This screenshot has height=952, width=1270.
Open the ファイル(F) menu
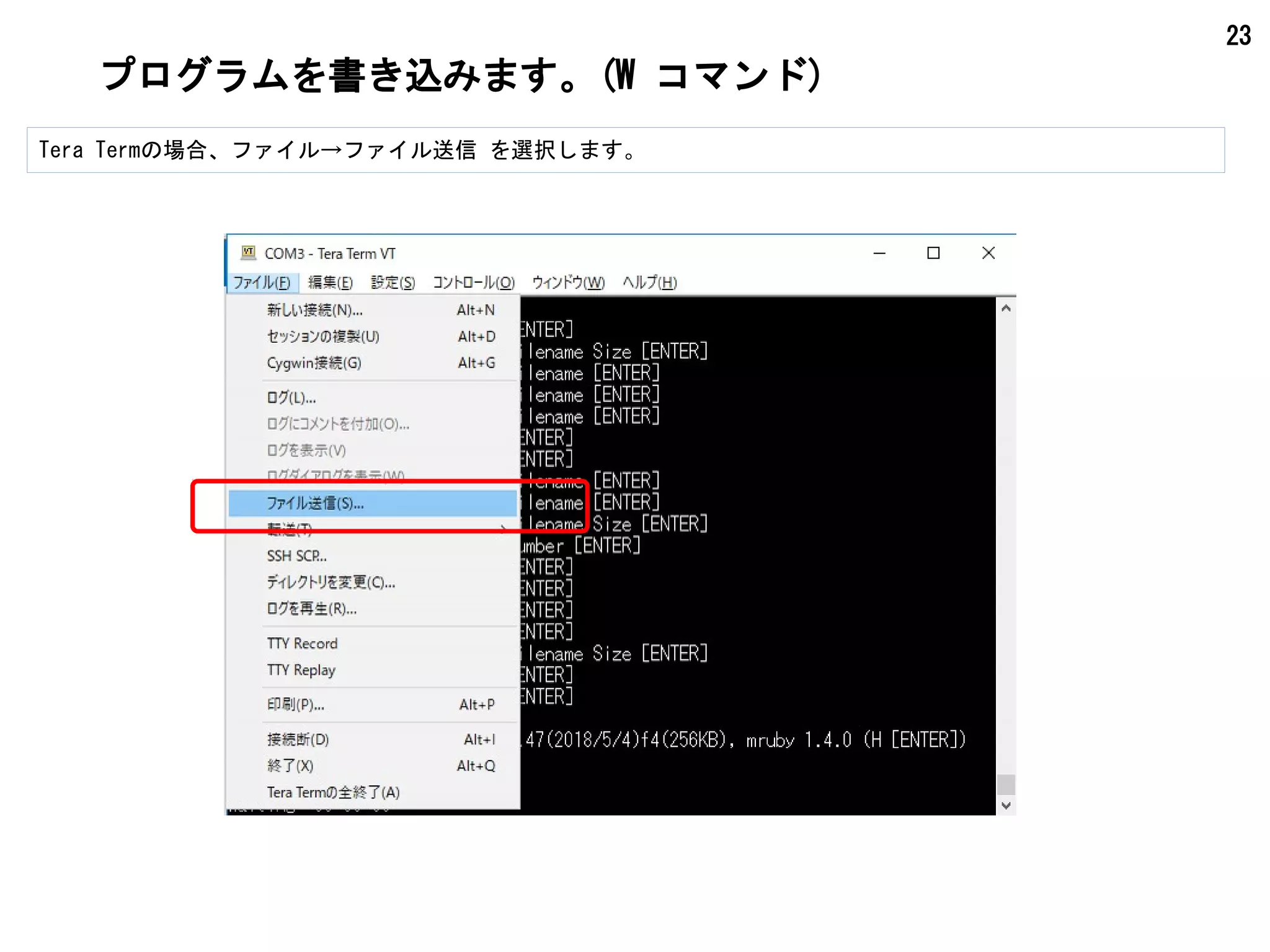coord(262,283)
